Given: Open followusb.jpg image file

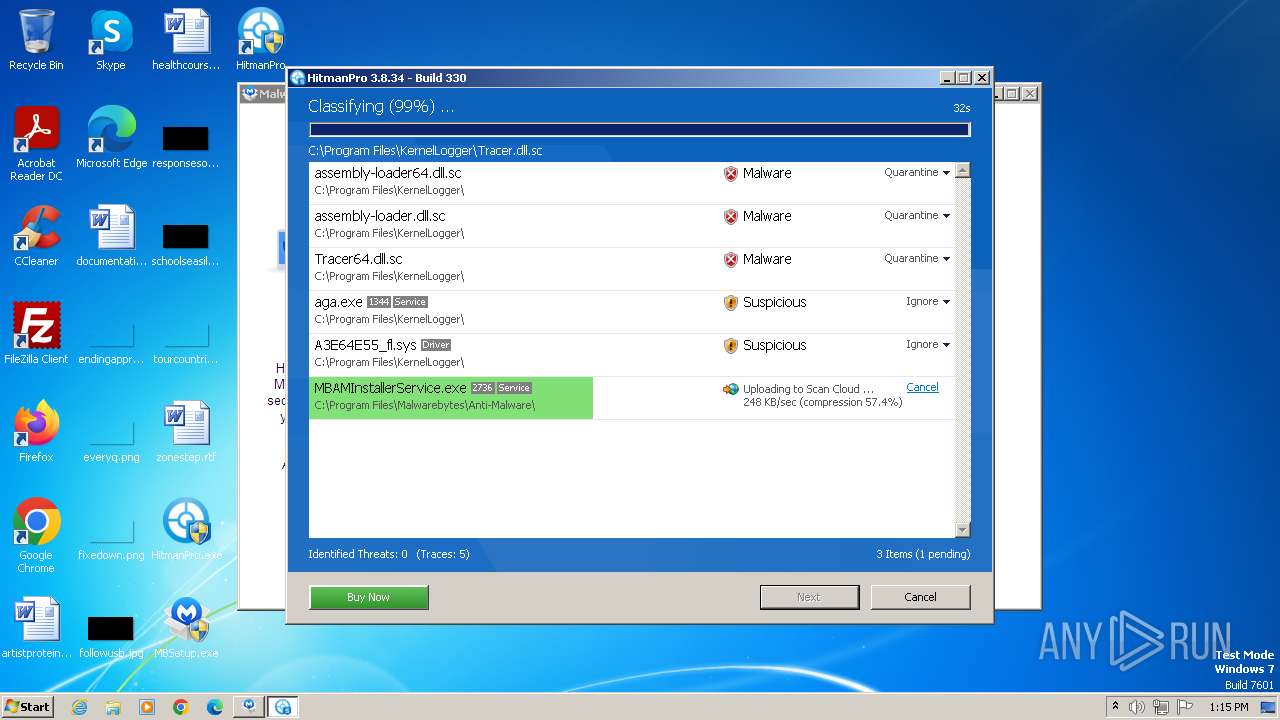Looking at the screenshot, I should pyautogui.click(x=111, y=634).
